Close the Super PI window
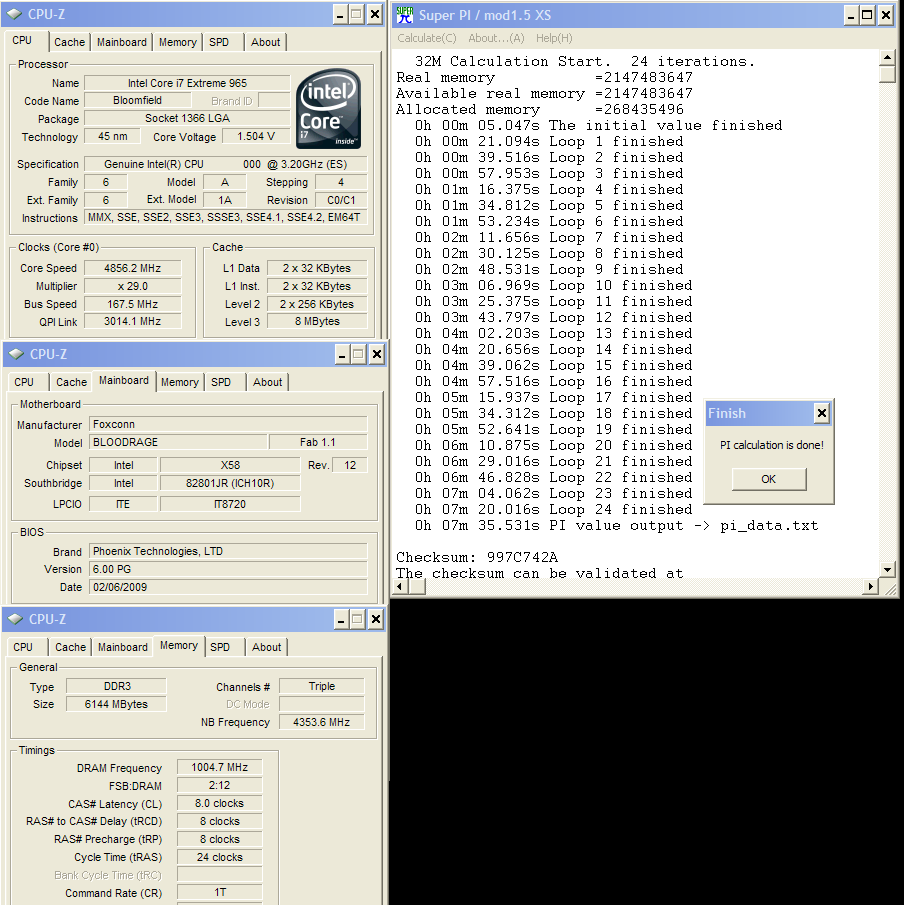The width and height of the screenshot is (904, 905). [x=886, y=16]
